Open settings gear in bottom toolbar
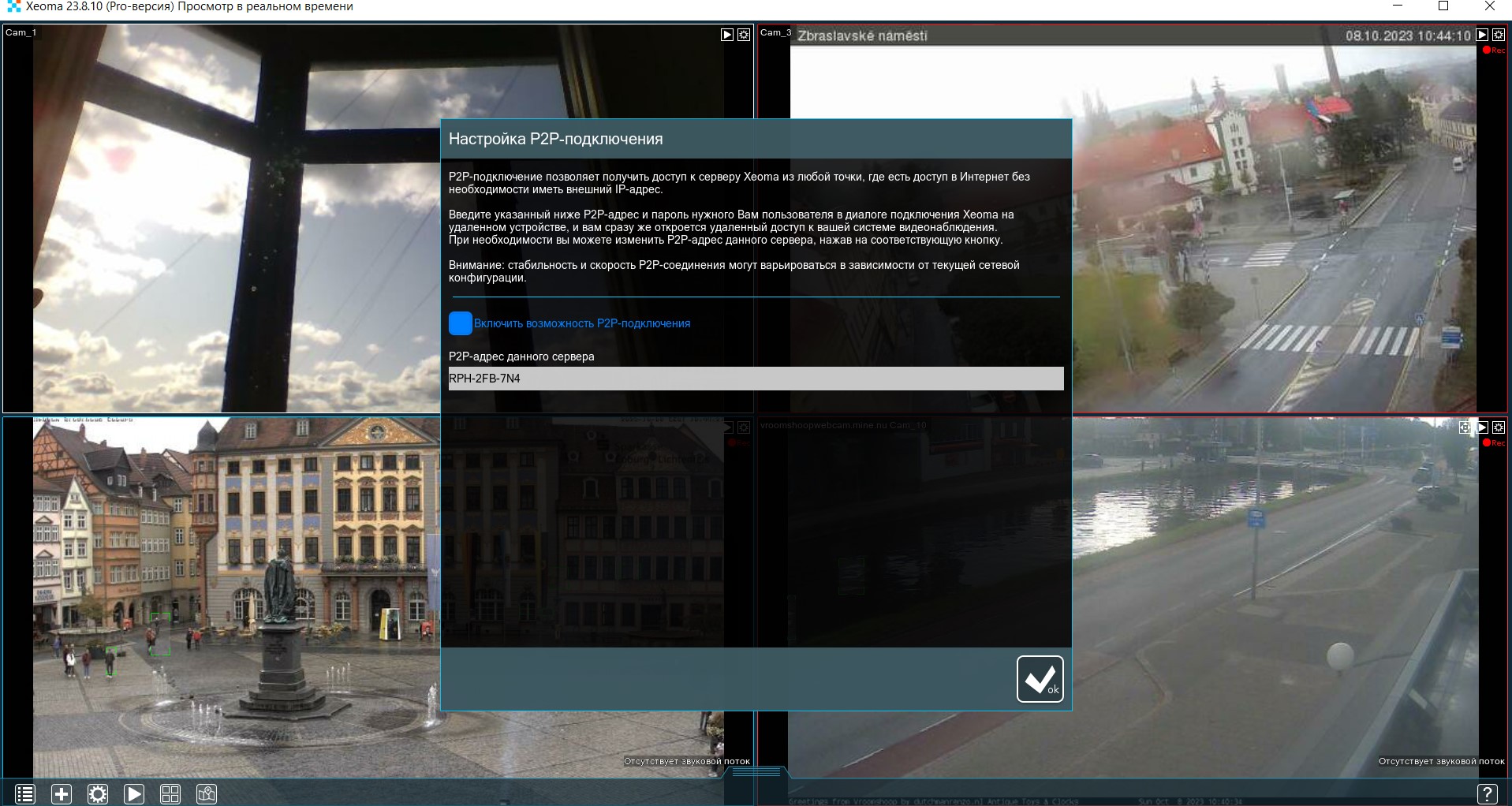 pos(98,794)
